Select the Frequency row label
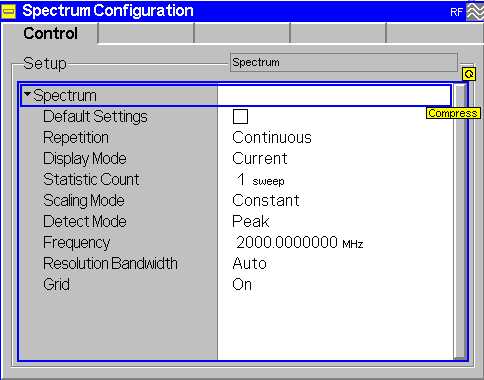484x380 pixels. point(76,243)
